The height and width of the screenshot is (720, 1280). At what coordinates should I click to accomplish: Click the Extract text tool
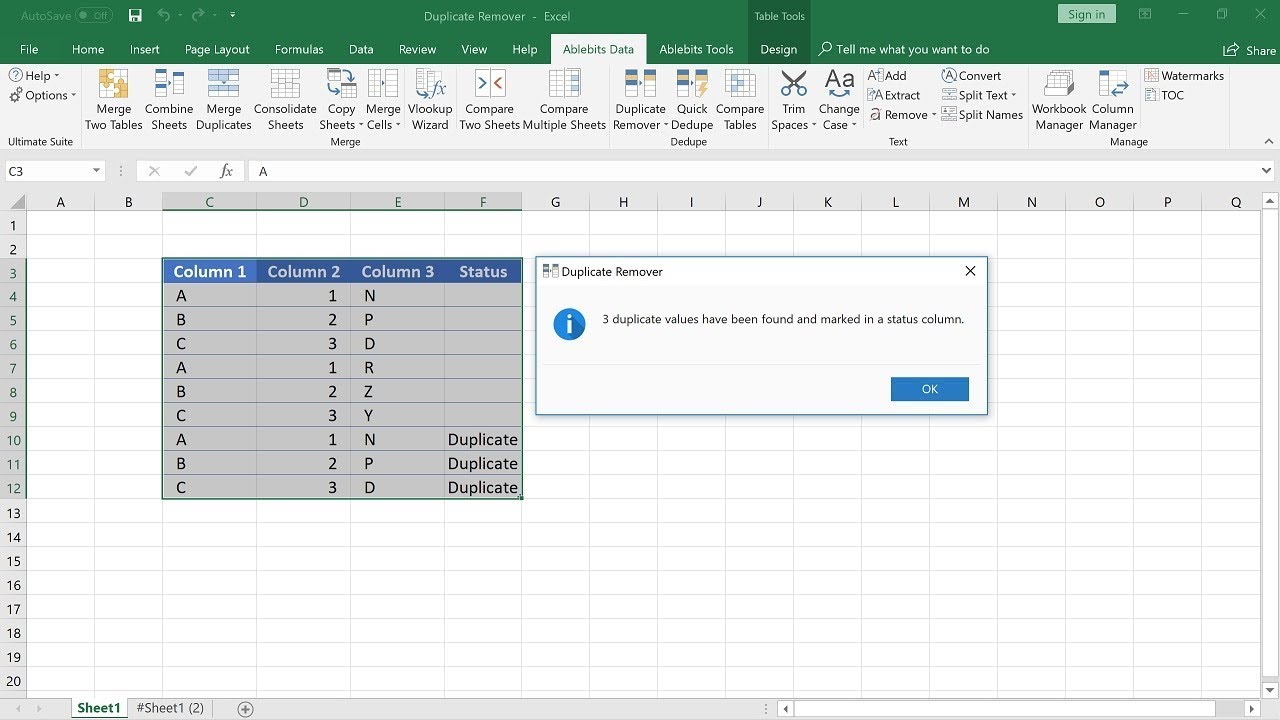coord(894,95)
